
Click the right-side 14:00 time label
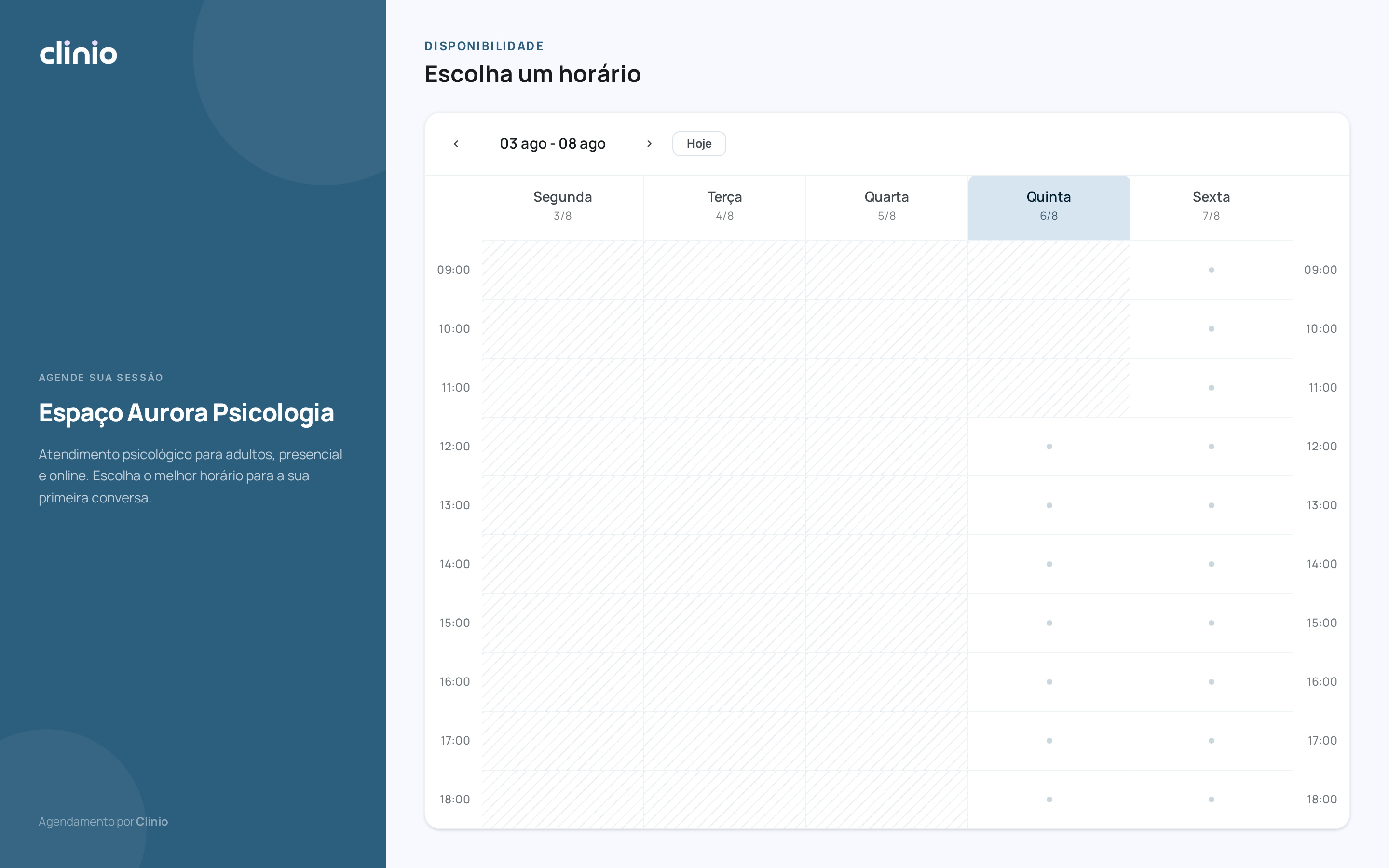[x=1322, y=564]
